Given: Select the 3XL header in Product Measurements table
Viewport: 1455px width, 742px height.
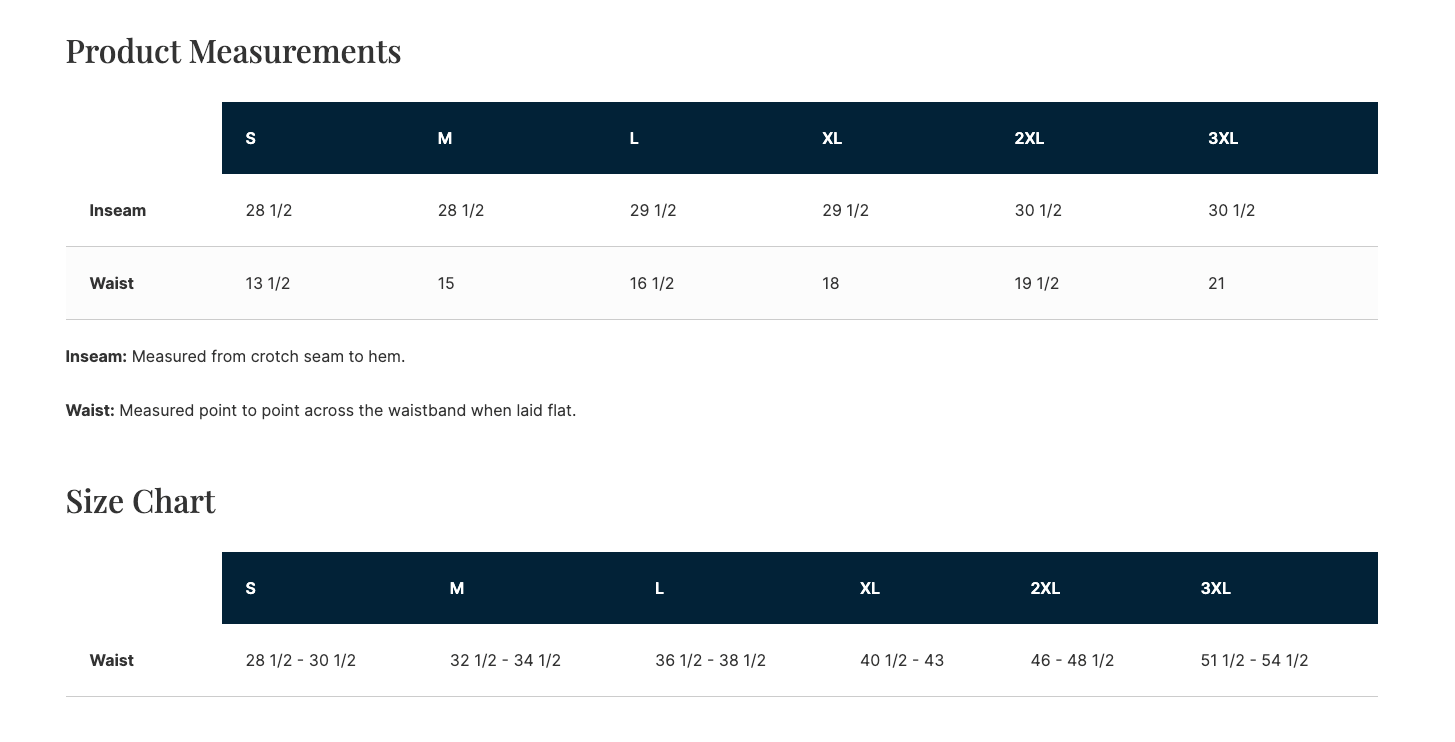Looking at the screenshot, I should pyautogui.click(x=1223, y=138).
